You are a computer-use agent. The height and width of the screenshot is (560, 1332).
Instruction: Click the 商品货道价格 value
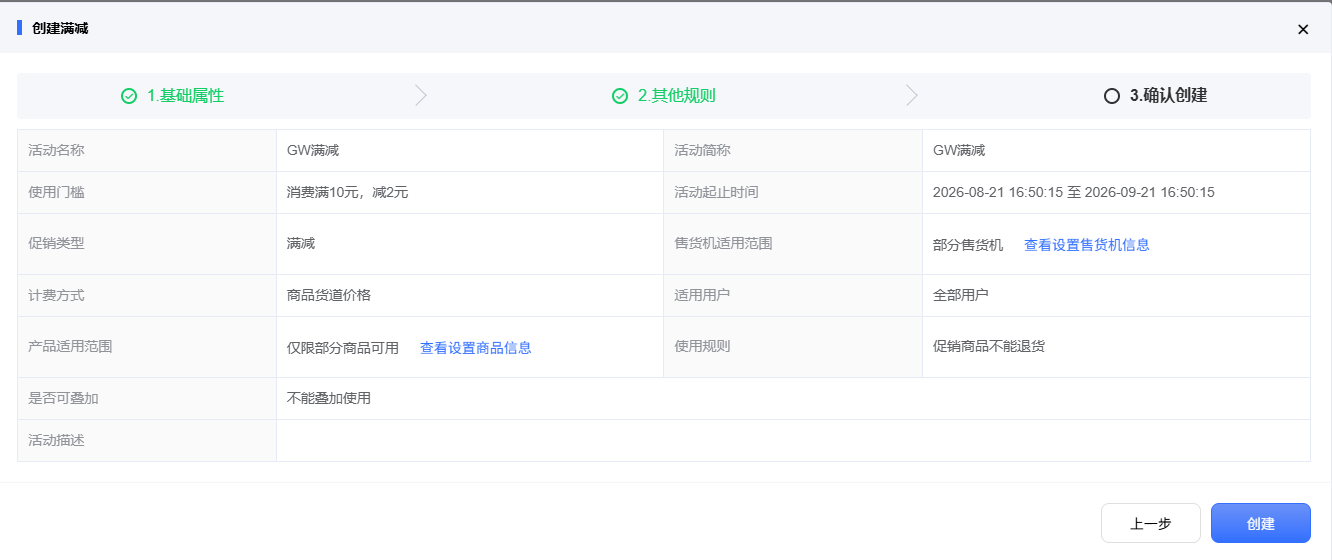(x=329, y=295)
